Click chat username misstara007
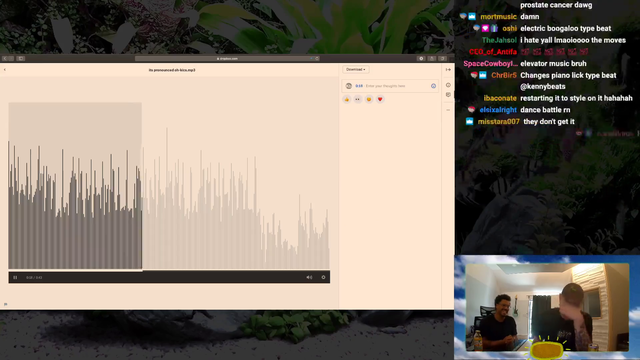The image size is (640, 360). [x=499, y=122]
